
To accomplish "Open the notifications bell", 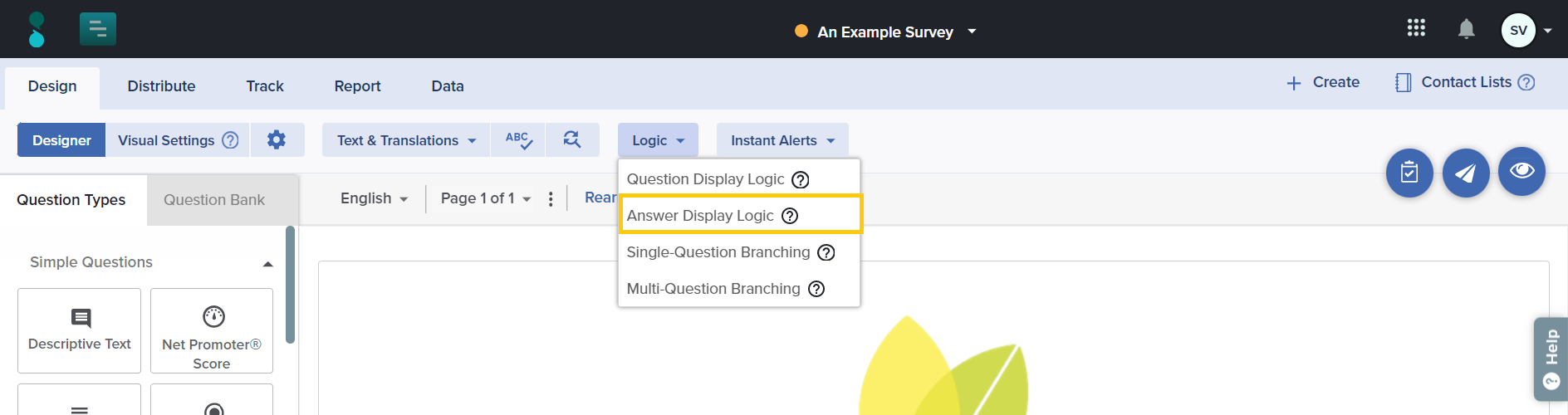I will [1466, 30].
